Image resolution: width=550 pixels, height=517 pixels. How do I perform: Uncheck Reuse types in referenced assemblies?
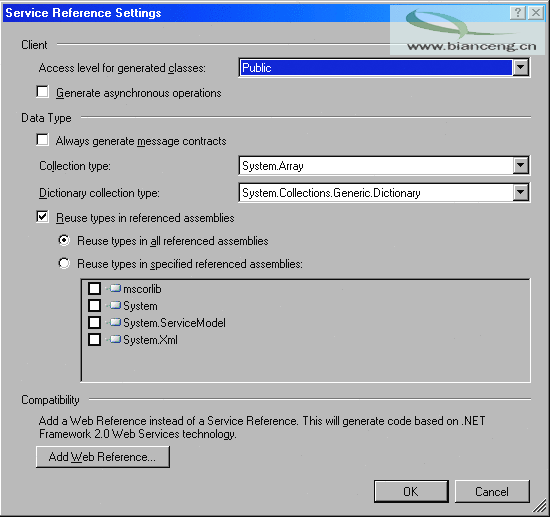tap(42, 217)
